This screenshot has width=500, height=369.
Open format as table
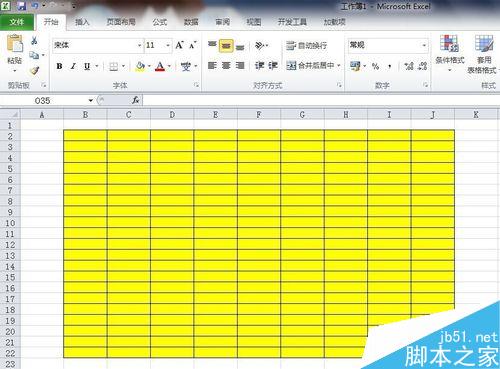pos(484,54)
